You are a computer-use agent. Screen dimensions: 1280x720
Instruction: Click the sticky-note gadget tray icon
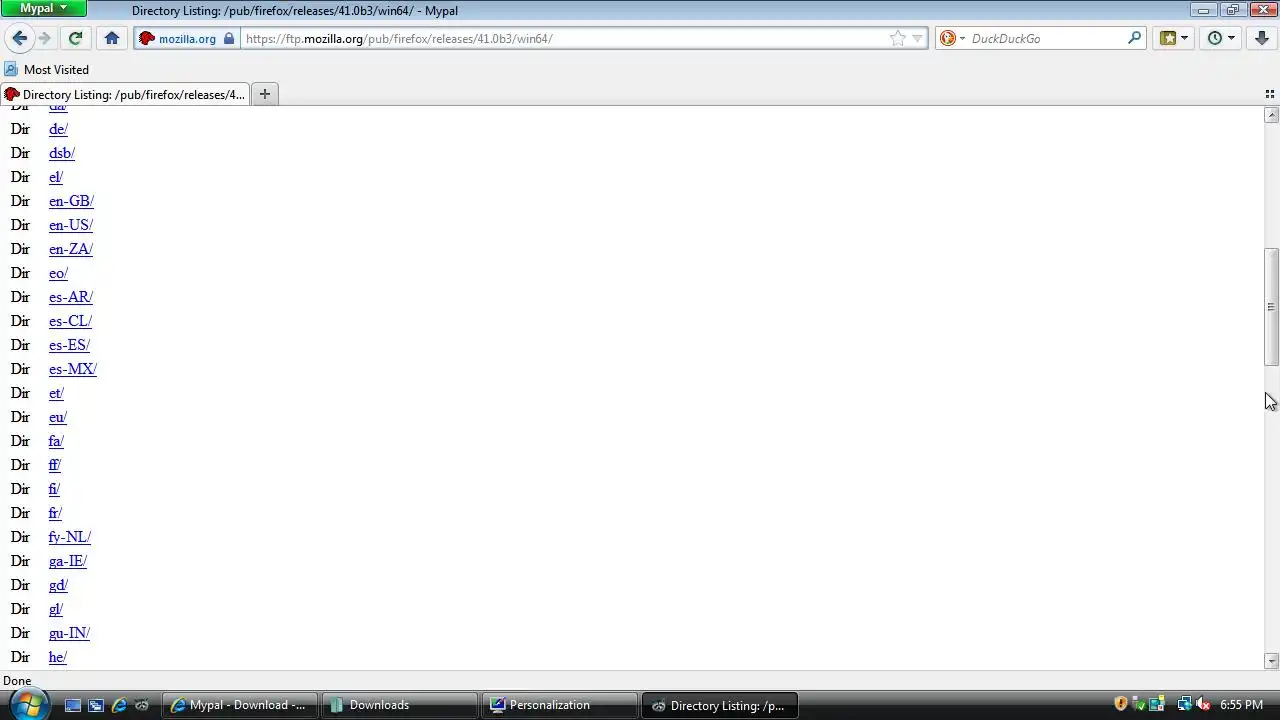tap(1157, 704)
